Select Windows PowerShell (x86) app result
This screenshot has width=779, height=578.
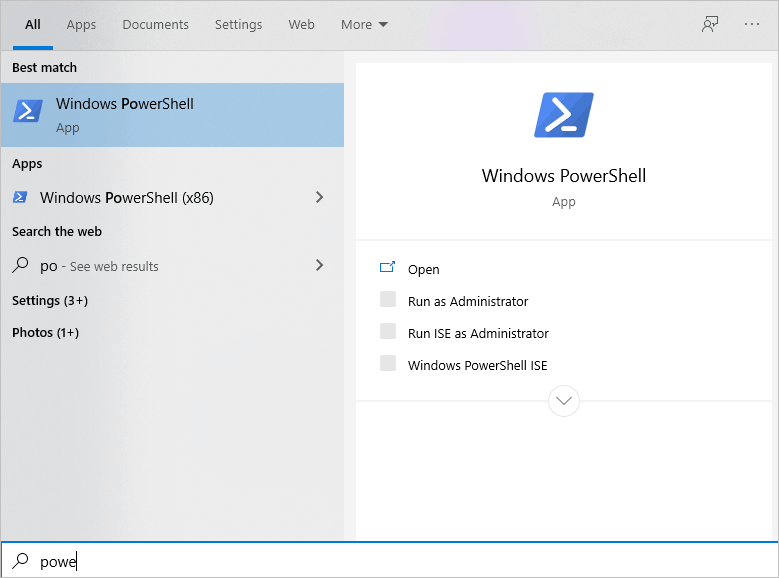(172, 197)
